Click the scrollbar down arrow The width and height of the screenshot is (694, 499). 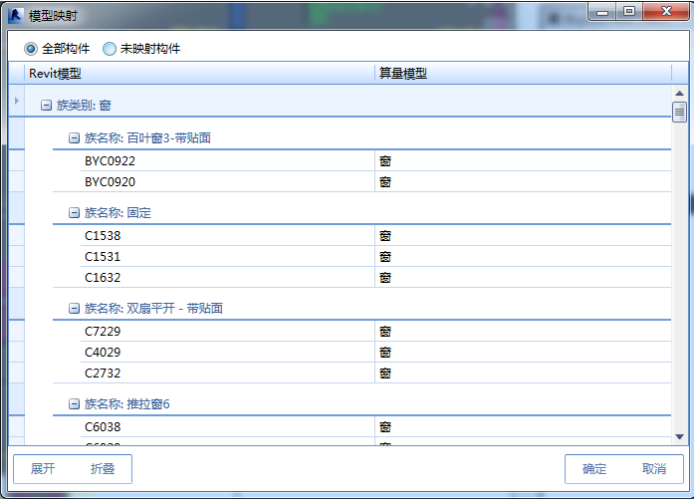click(x=679, y=437)
